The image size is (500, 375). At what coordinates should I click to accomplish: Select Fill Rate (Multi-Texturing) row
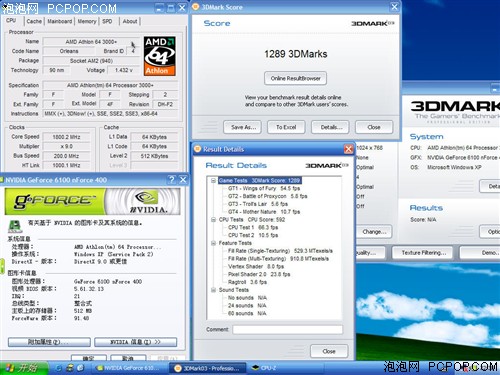point(278,259)
